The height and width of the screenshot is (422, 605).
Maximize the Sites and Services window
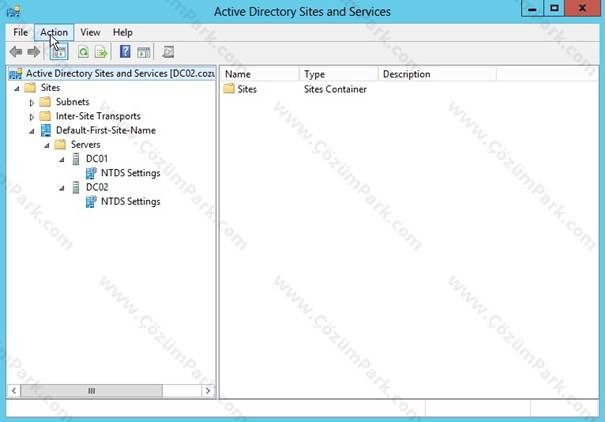(554, 8)
